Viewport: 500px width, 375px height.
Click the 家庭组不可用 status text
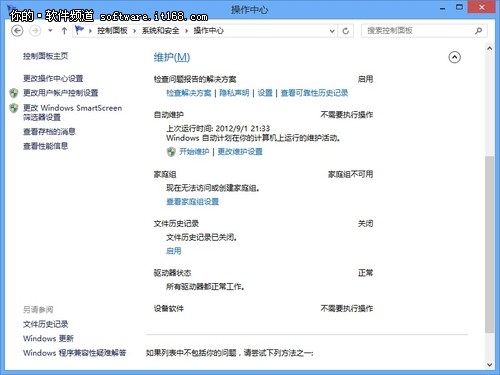pyautogui.click(x=350, y=174)
